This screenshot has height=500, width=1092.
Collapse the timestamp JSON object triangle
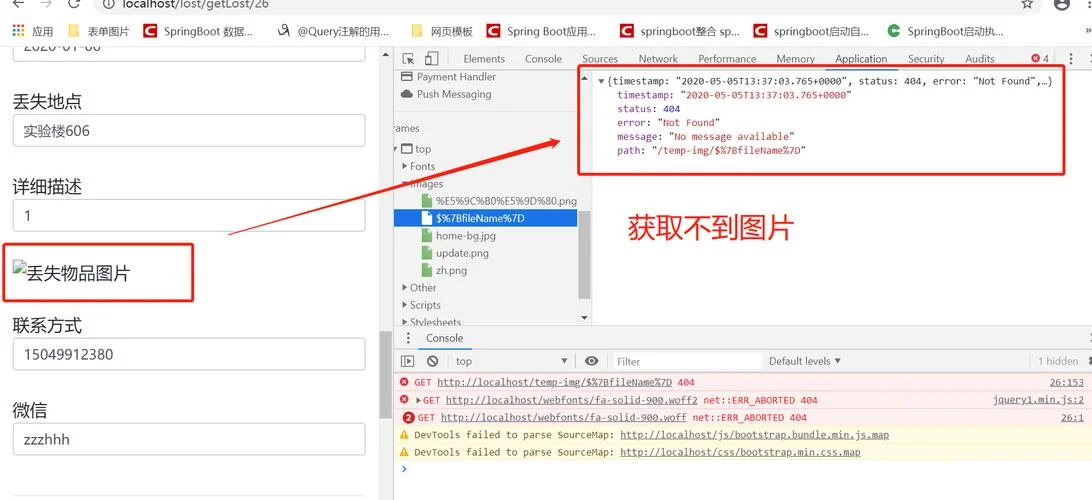601,81
